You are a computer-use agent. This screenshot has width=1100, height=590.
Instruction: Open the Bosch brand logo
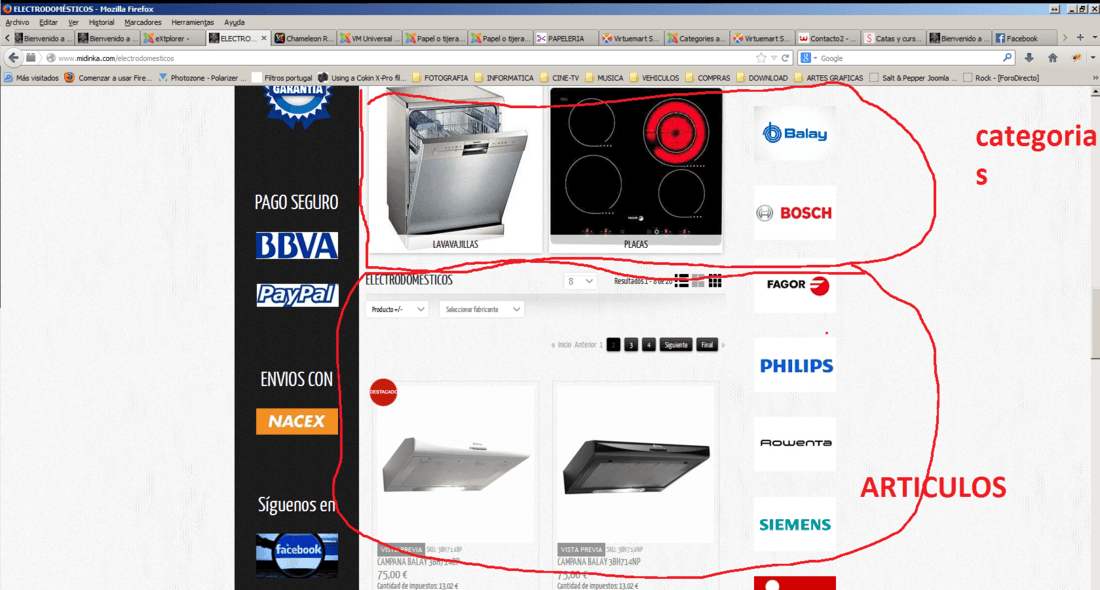tap(795, 213)
